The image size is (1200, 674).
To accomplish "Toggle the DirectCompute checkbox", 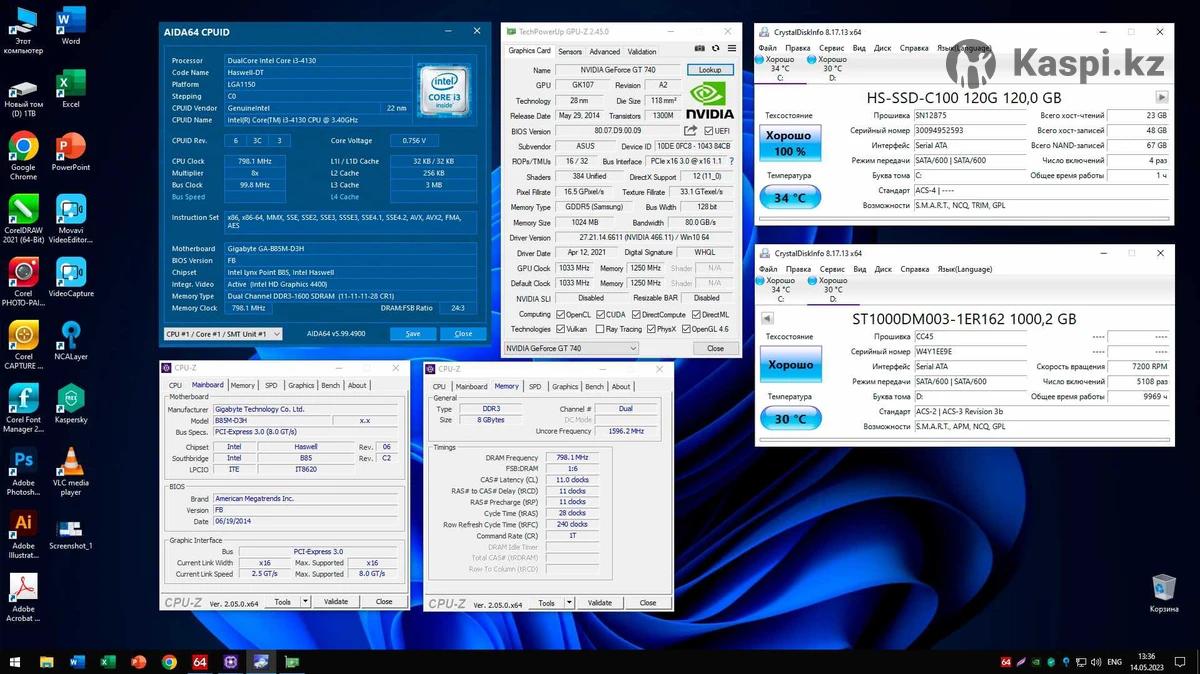I will 635,314.
